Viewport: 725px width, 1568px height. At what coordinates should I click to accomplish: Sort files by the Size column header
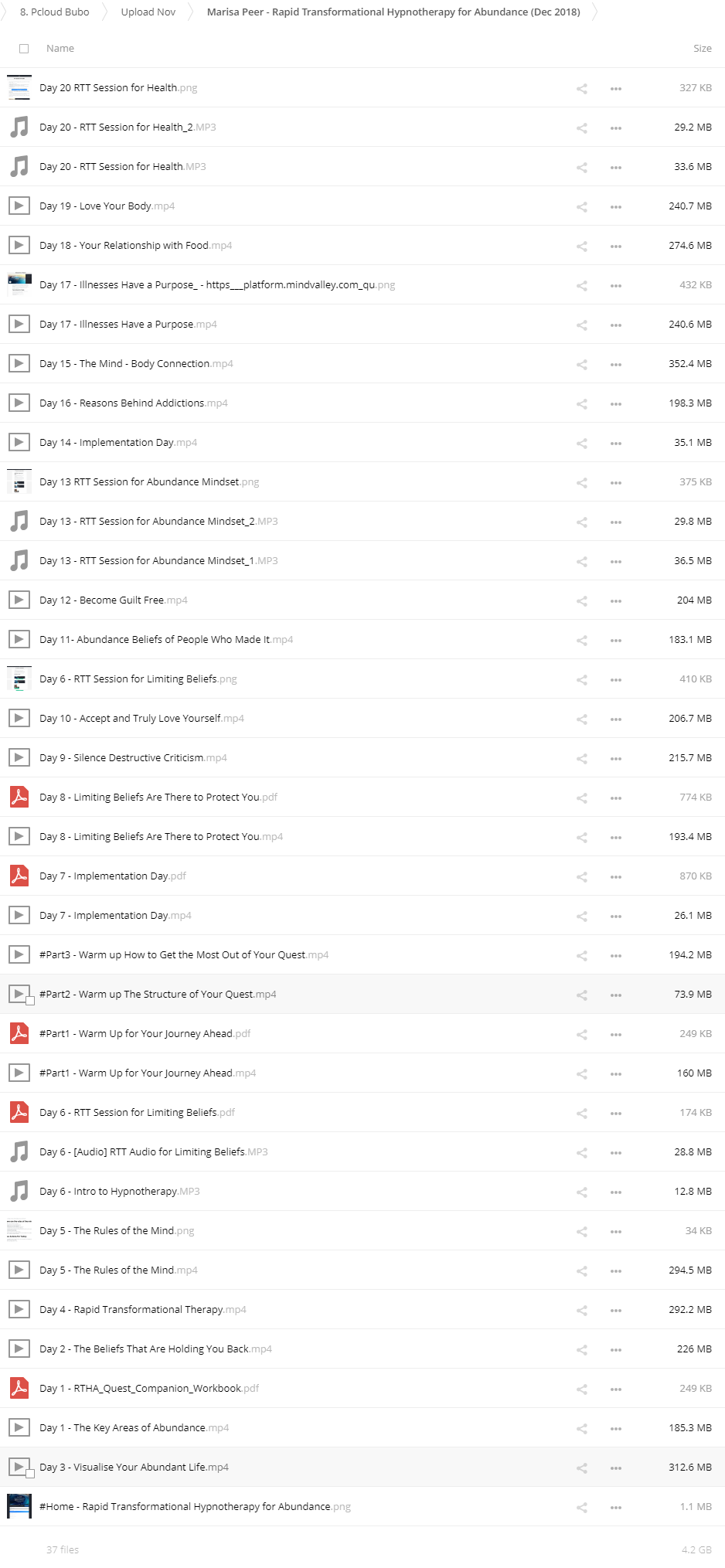(x=702, y=49)
